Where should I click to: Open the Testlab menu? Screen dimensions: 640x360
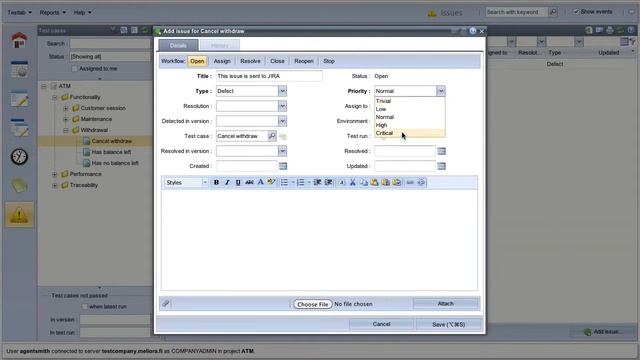tap(19, 12)
